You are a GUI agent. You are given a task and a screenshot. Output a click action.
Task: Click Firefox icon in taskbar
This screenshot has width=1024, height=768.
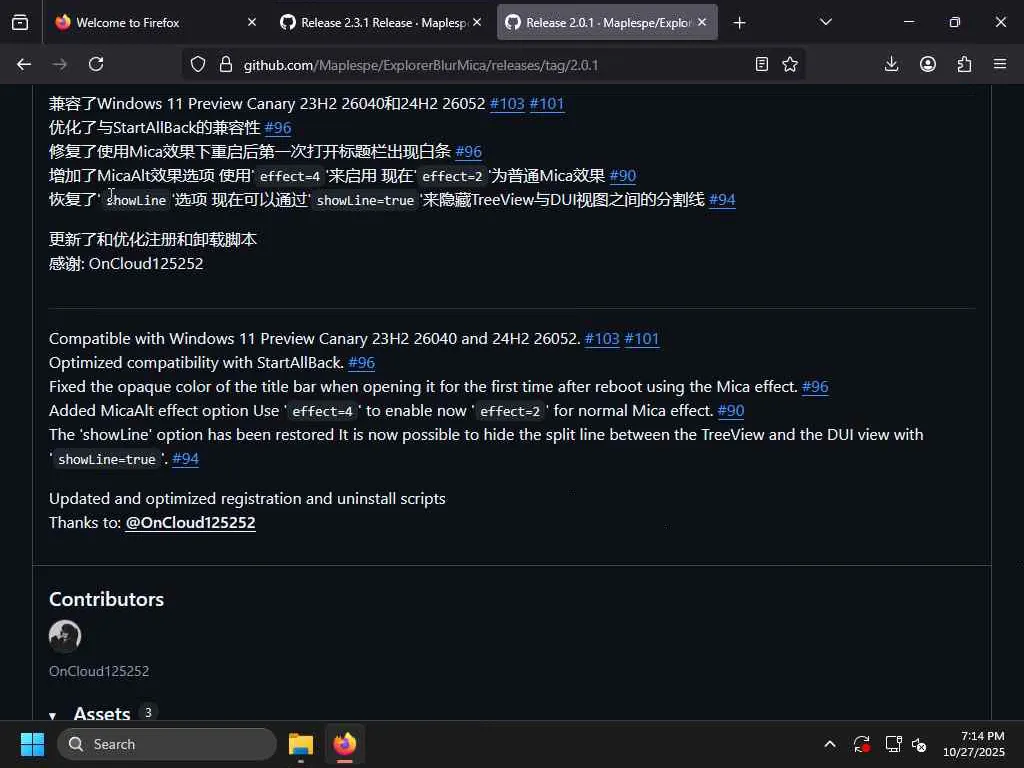345,744
